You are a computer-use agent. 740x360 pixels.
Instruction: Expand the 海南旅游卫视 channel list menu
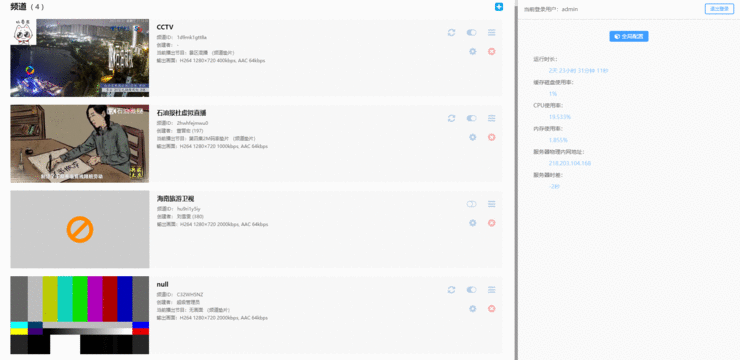492,204
